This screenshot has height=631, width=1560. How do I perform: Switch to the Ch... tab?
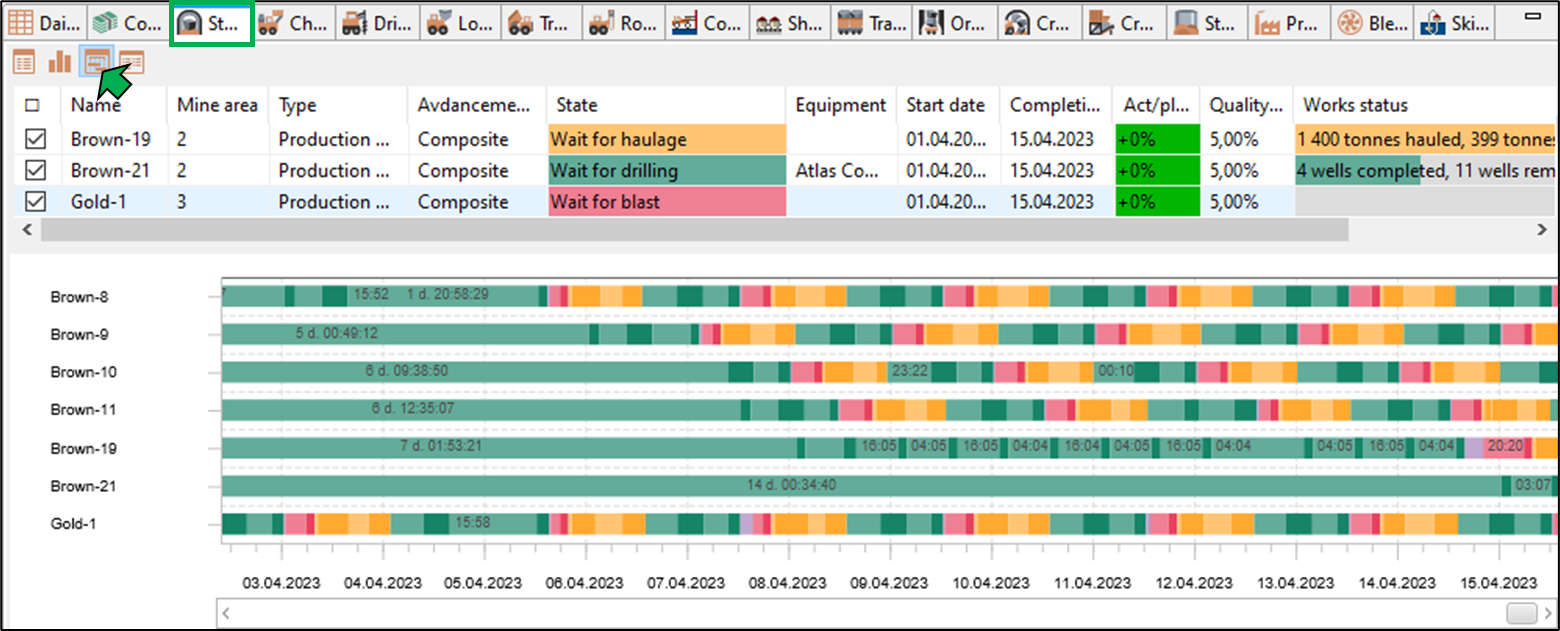[x=294, y=22]
